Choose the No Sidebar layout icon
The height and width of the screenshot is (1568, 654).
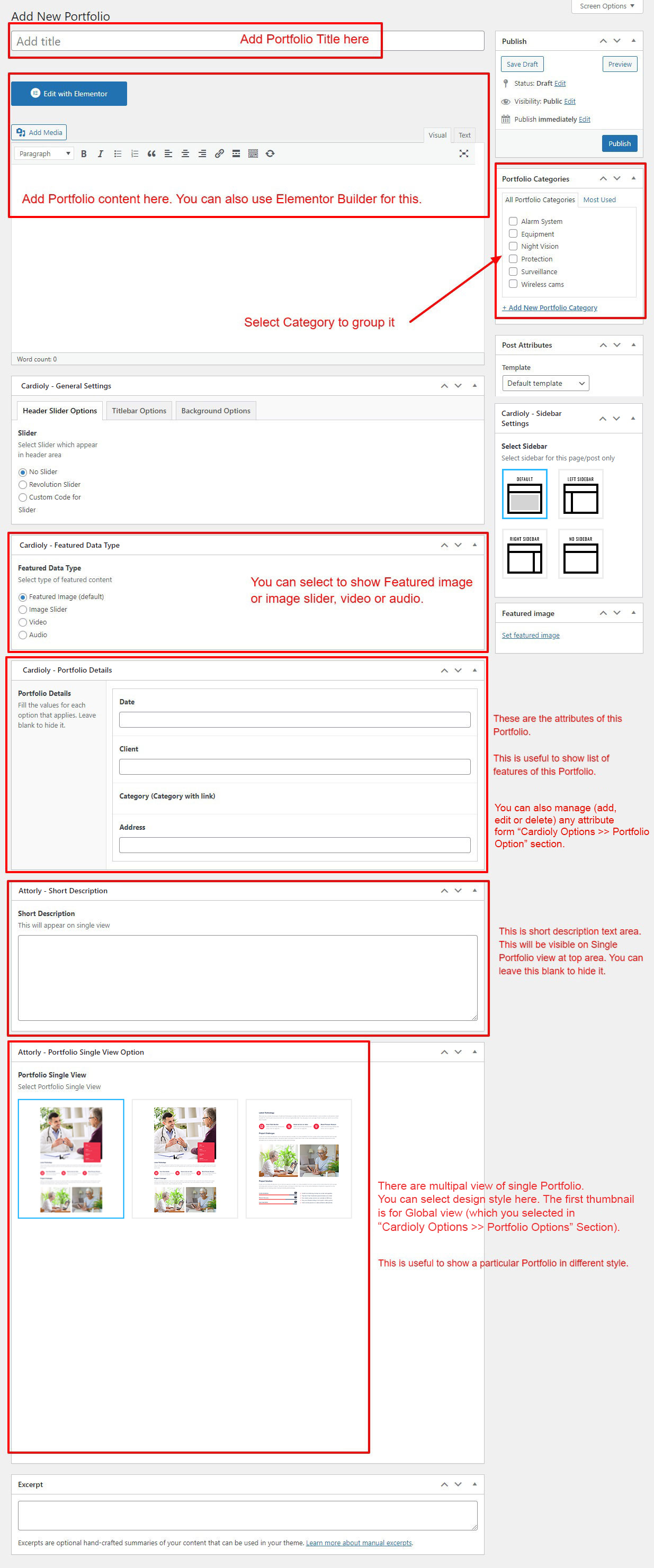point(580,554)
